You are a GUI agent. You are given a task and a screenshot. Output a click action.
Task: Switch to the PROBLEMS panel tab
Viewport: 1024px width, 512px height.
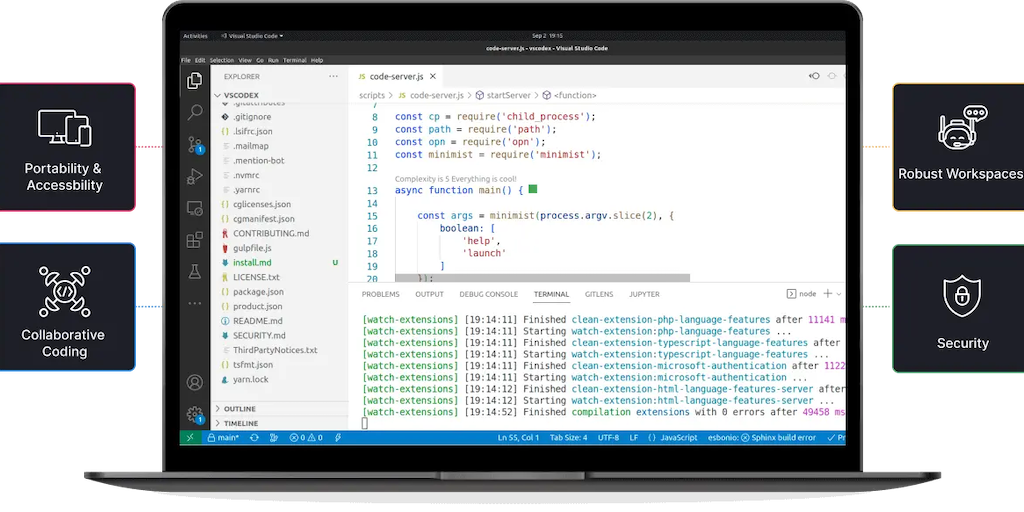click(380, 294)
